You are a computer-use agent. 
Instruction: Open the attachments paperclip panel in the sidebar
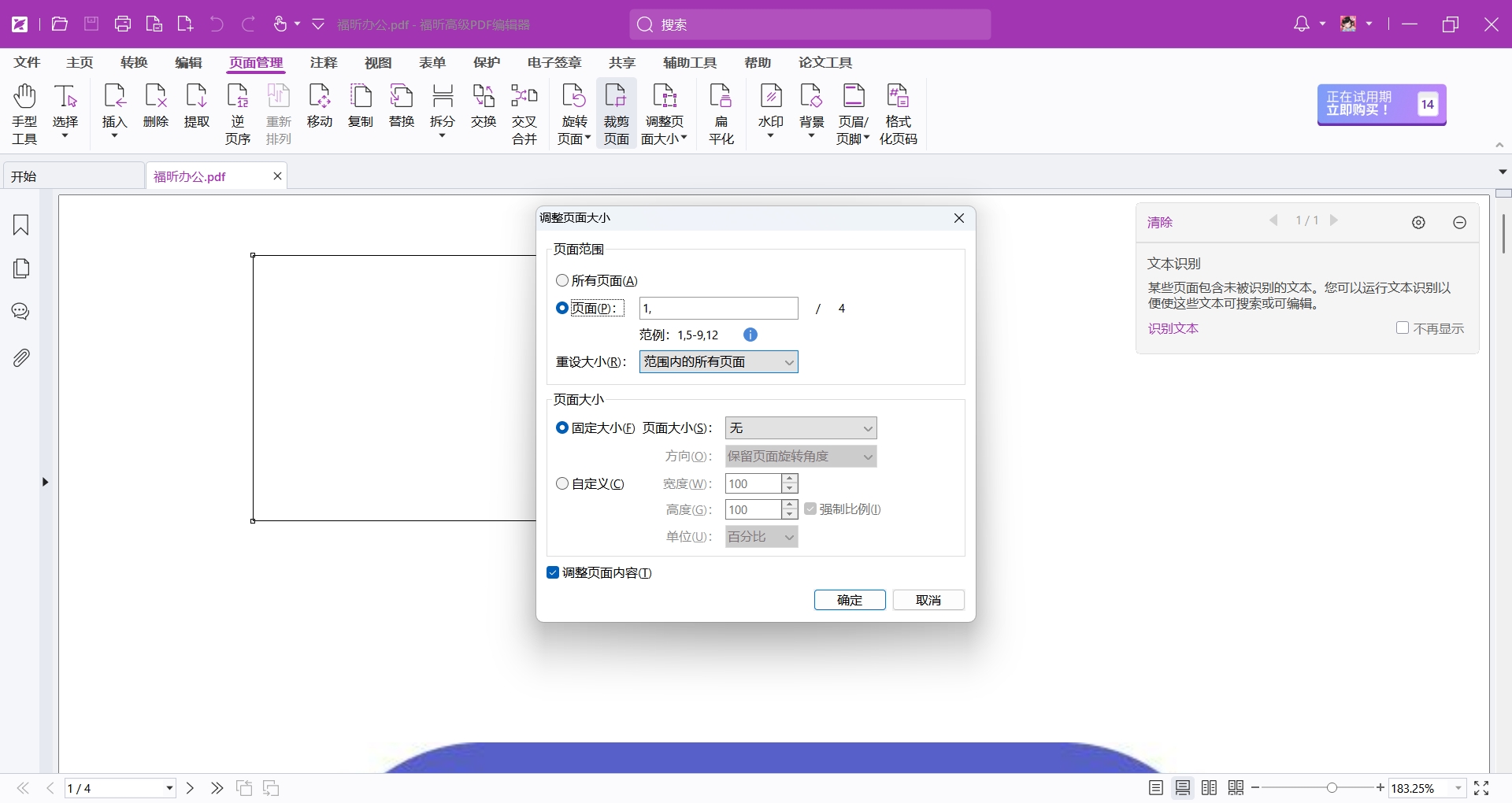(x=21, y=358)
